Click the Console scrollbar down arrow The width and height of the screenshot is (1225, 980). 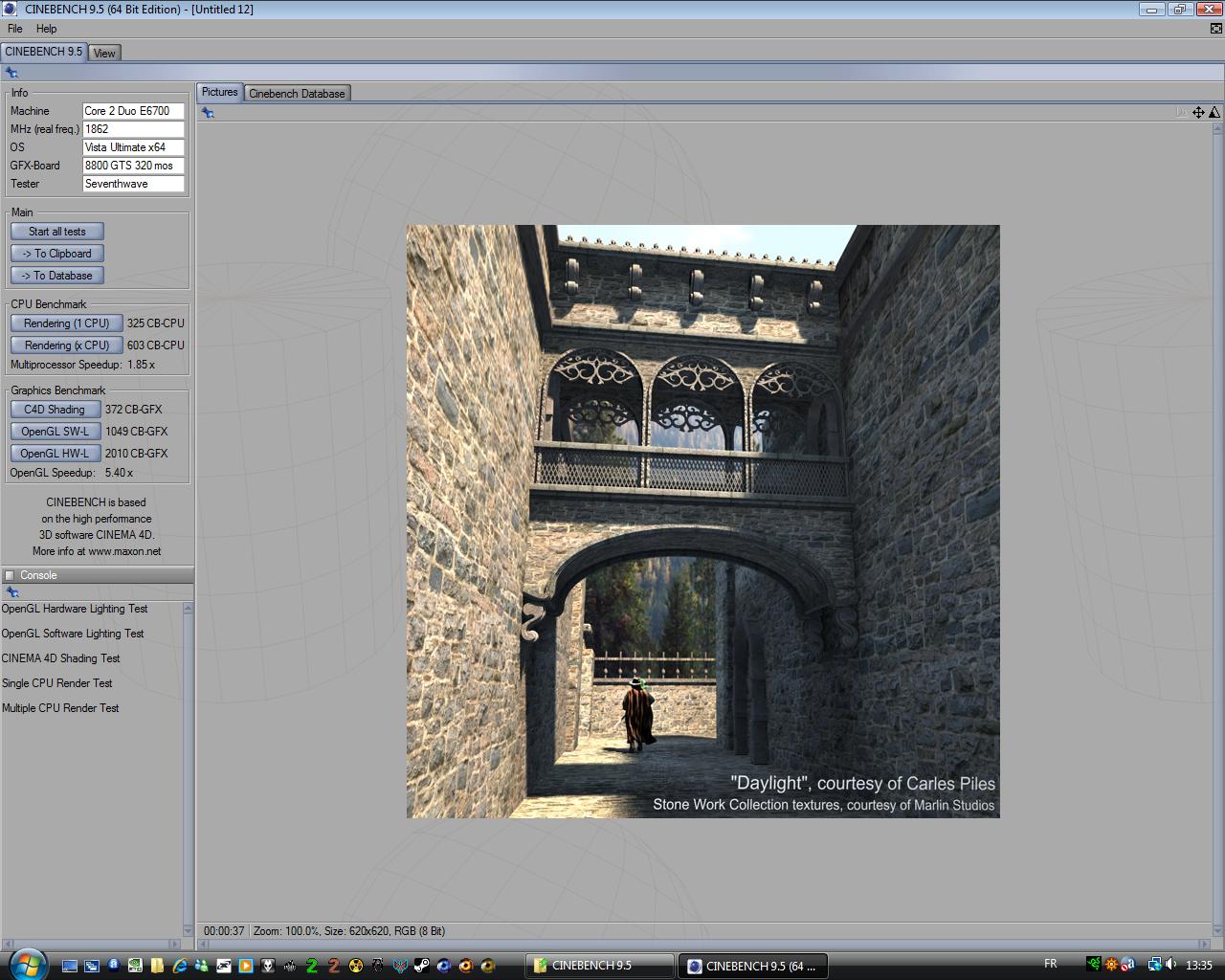188,930
